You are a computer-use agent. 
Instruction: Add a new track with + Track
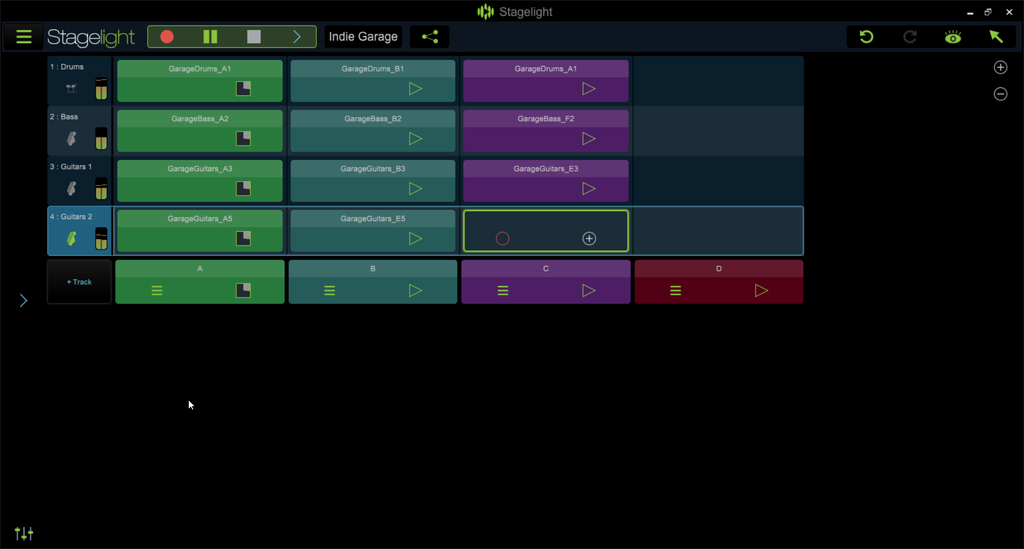point(79,282)
